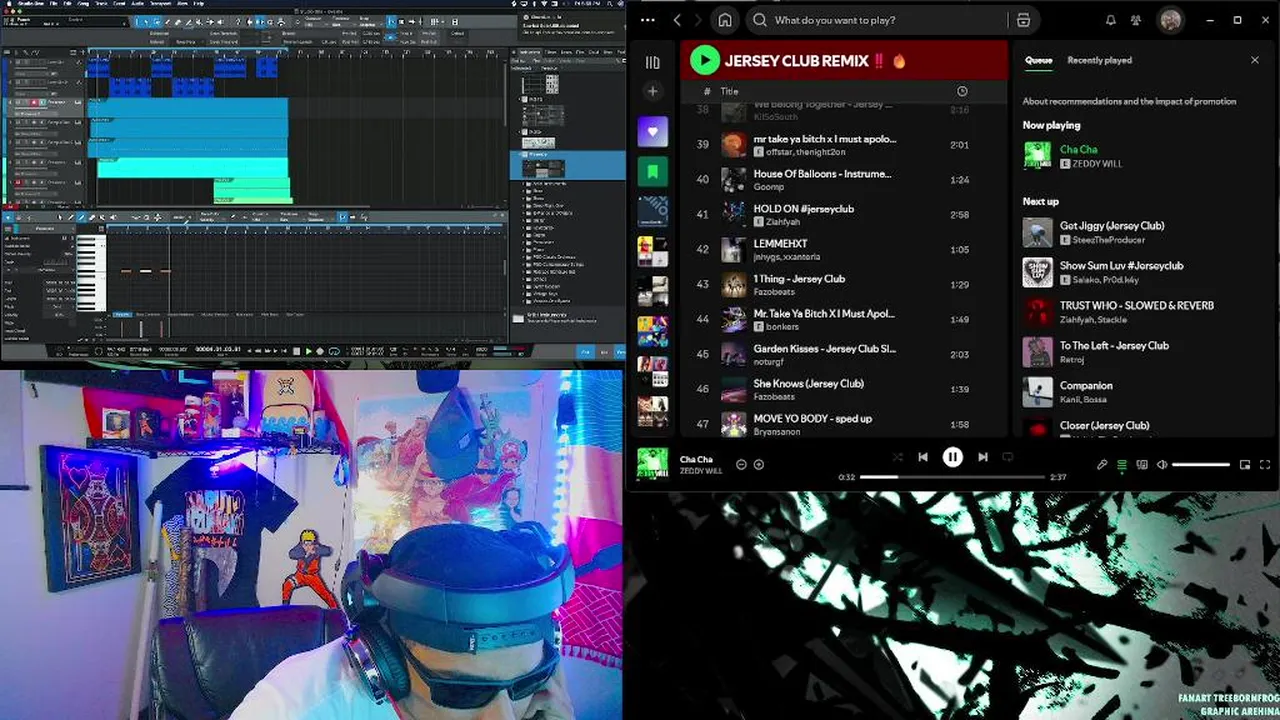The width and height of the screenshot is (1280, 720).
Task: Open Friend Activity icon
Action: (x=1136, y=20)
